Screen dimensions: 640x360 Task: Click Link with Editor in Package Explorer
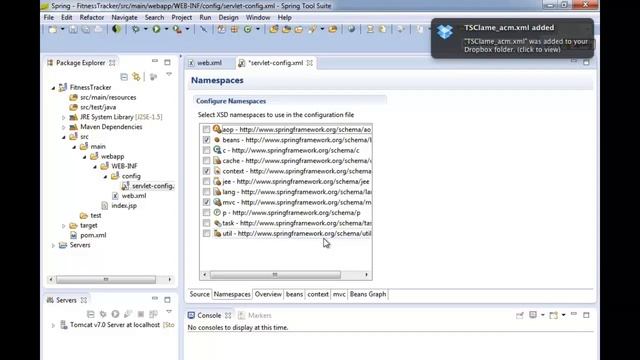pyautogui.click(x=136, y=77)
